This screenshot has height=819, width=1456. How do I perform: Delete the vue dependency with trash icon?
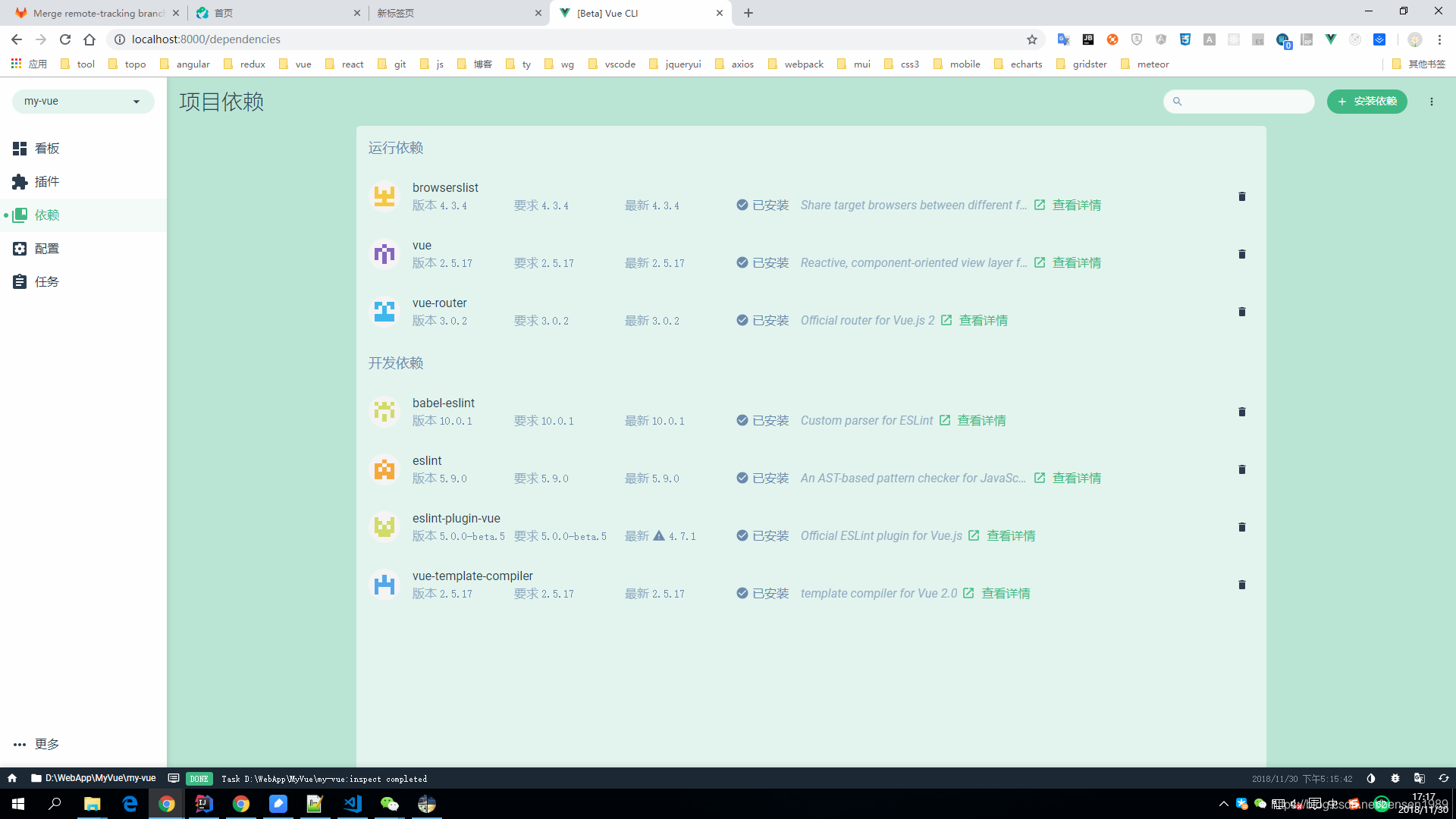[1241, 254]
